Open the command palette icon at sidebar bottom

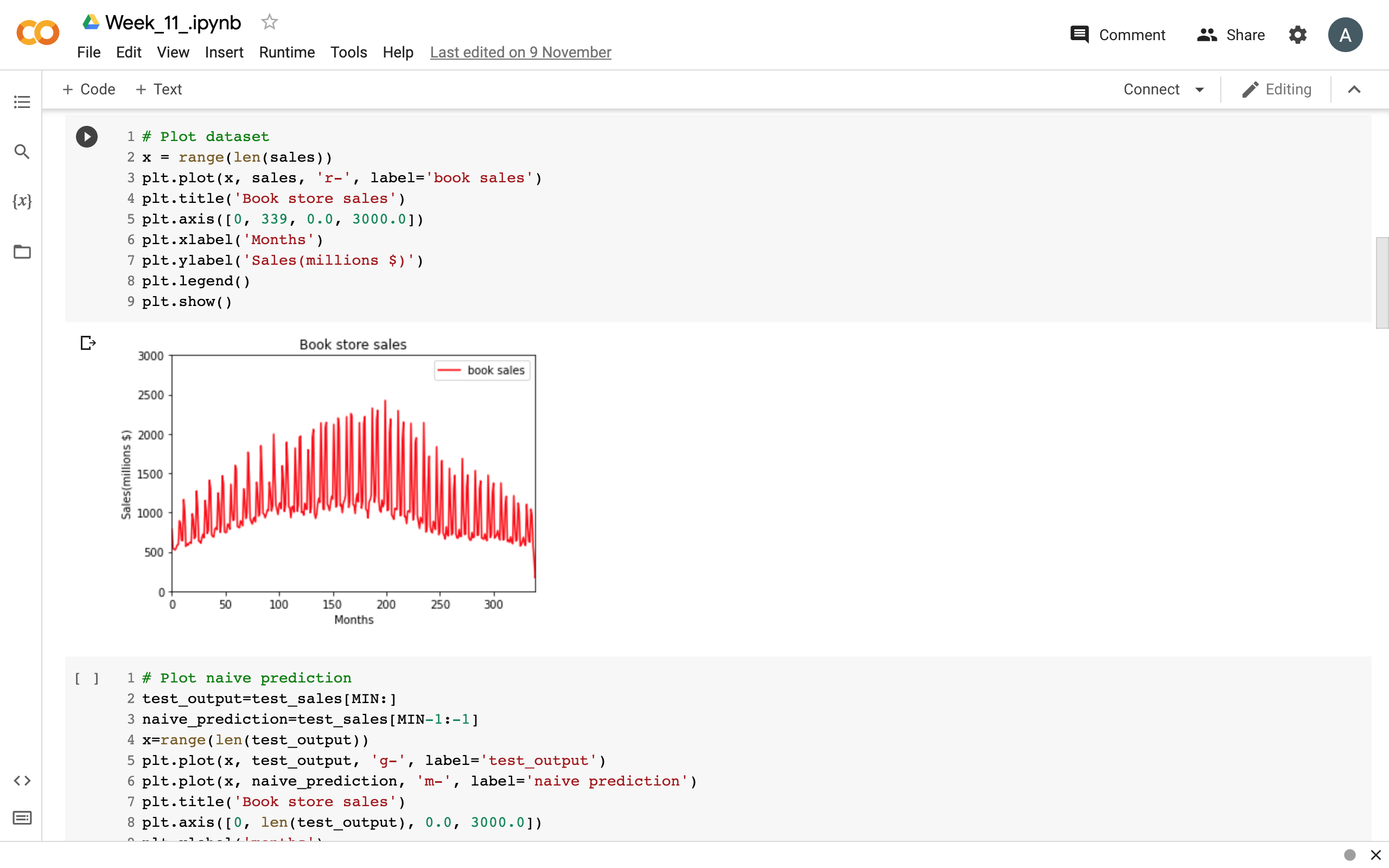point(22,818)
